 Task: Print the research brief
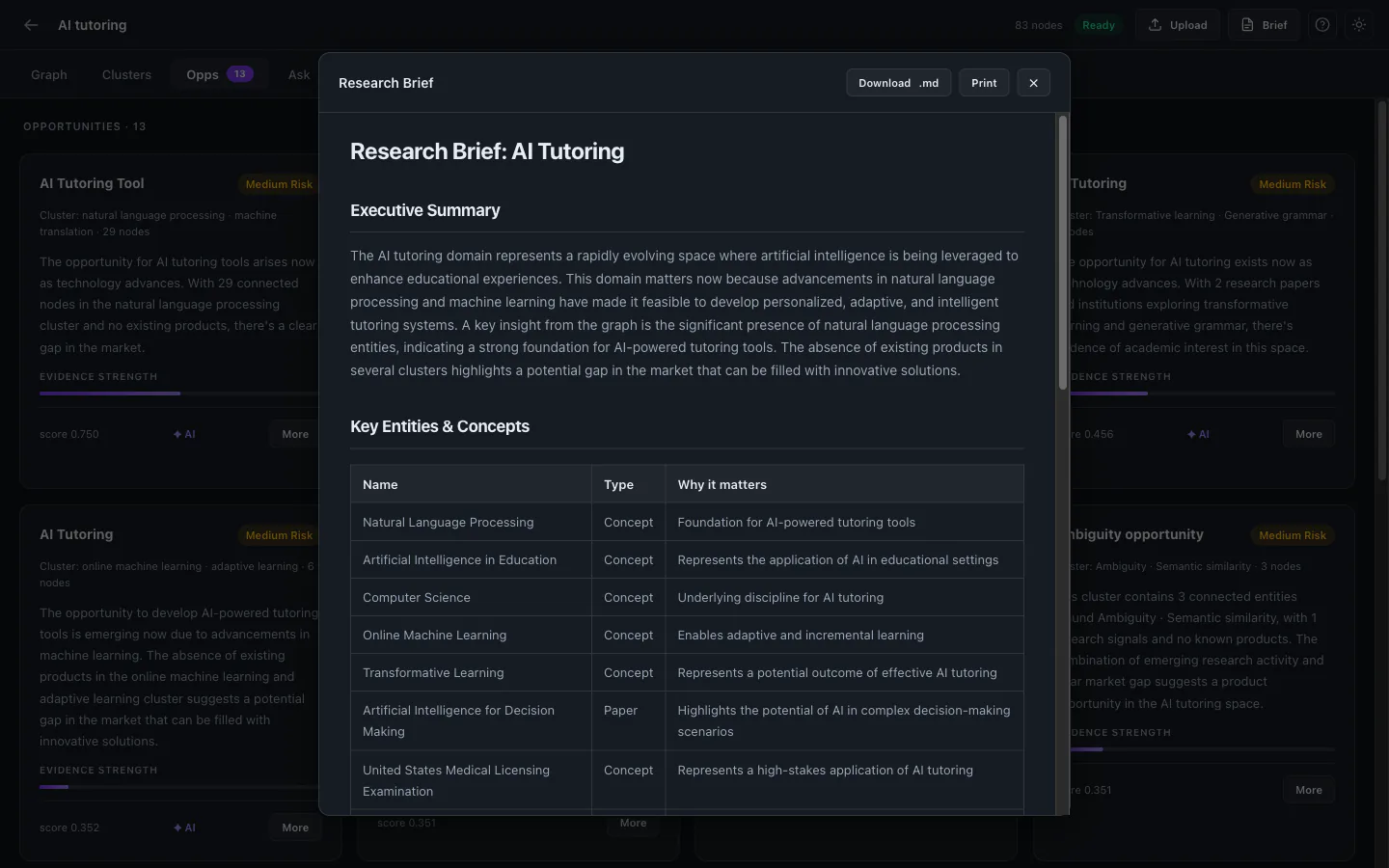coord(984,83)
